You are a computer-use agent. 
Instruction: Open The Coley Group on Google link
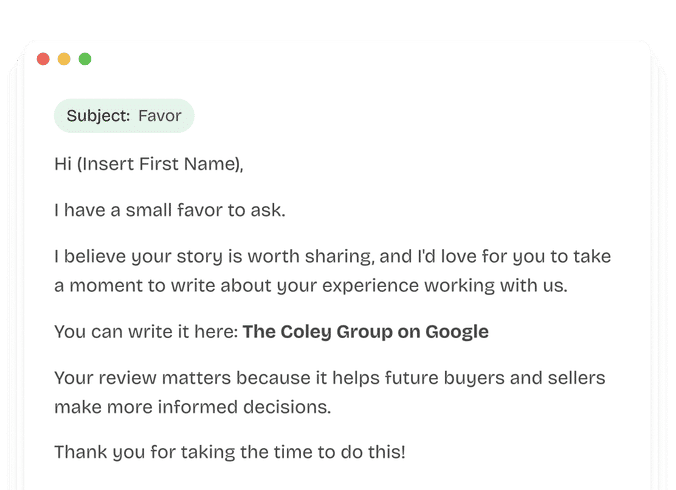[365, 332]
